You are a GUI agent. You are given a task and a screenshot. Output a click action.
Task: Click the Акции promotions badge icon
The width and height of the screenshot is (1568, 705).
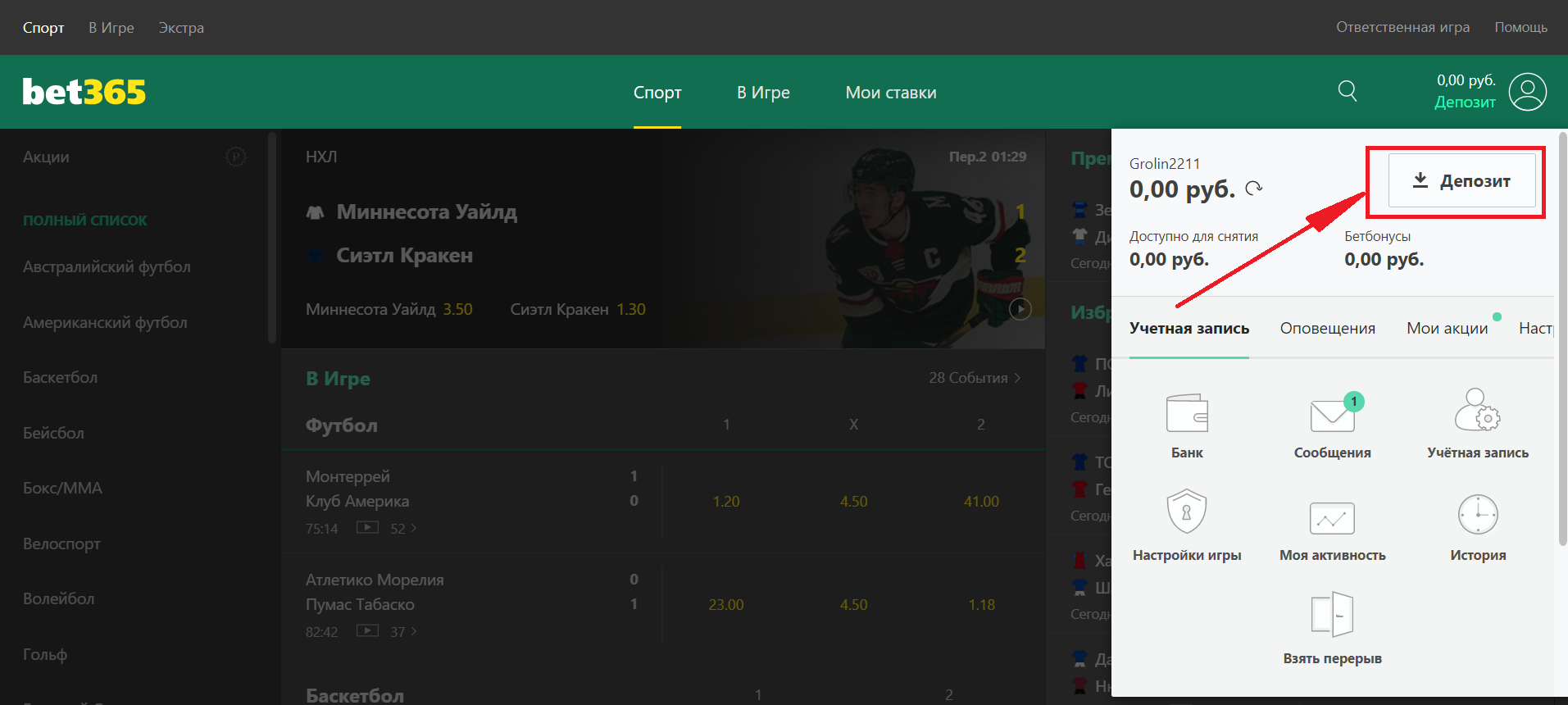click(236, 157)
